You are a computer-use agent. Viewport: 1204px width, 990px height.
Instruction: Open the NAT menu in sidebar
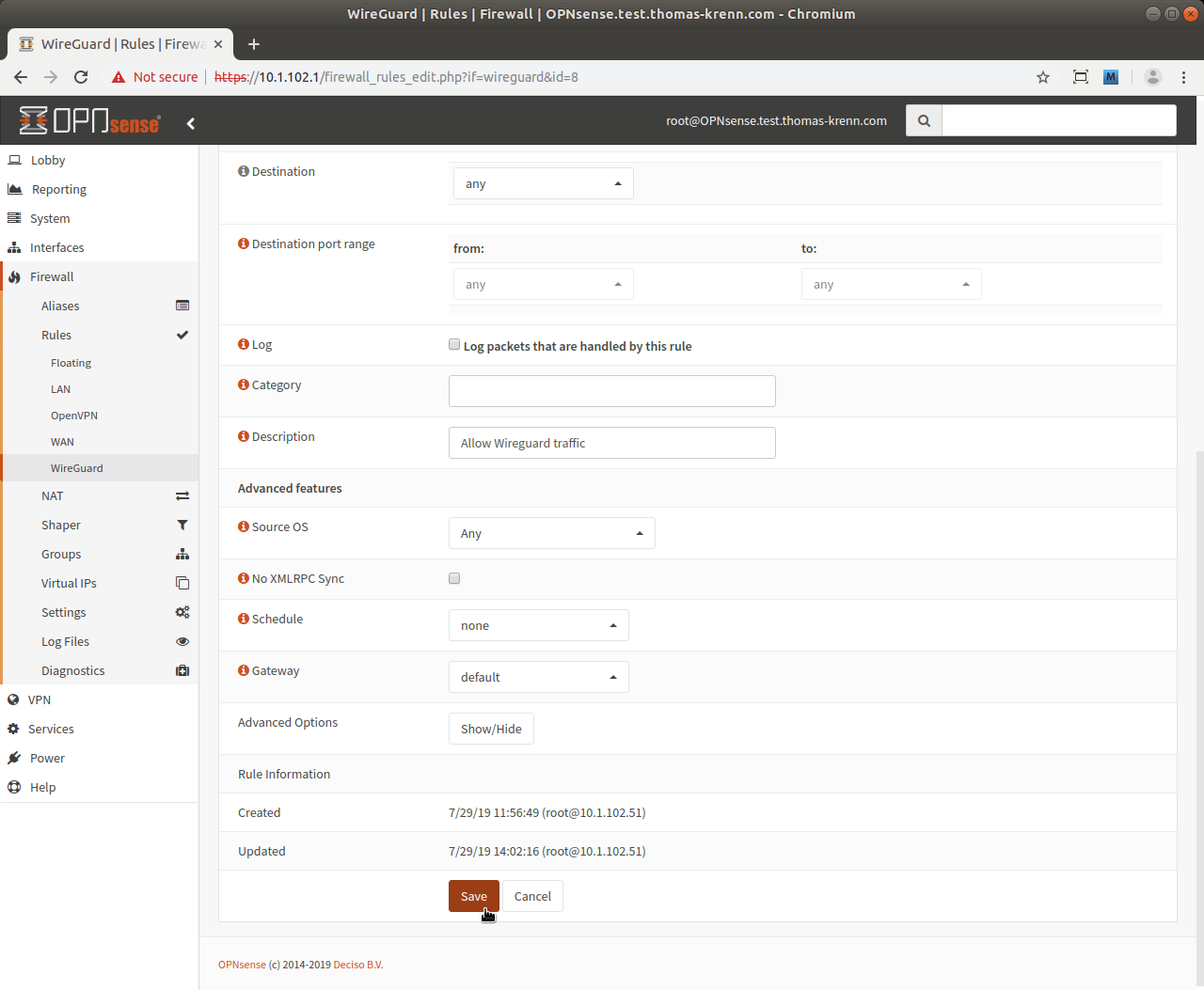pyautogui.click(x=53, y=495)
